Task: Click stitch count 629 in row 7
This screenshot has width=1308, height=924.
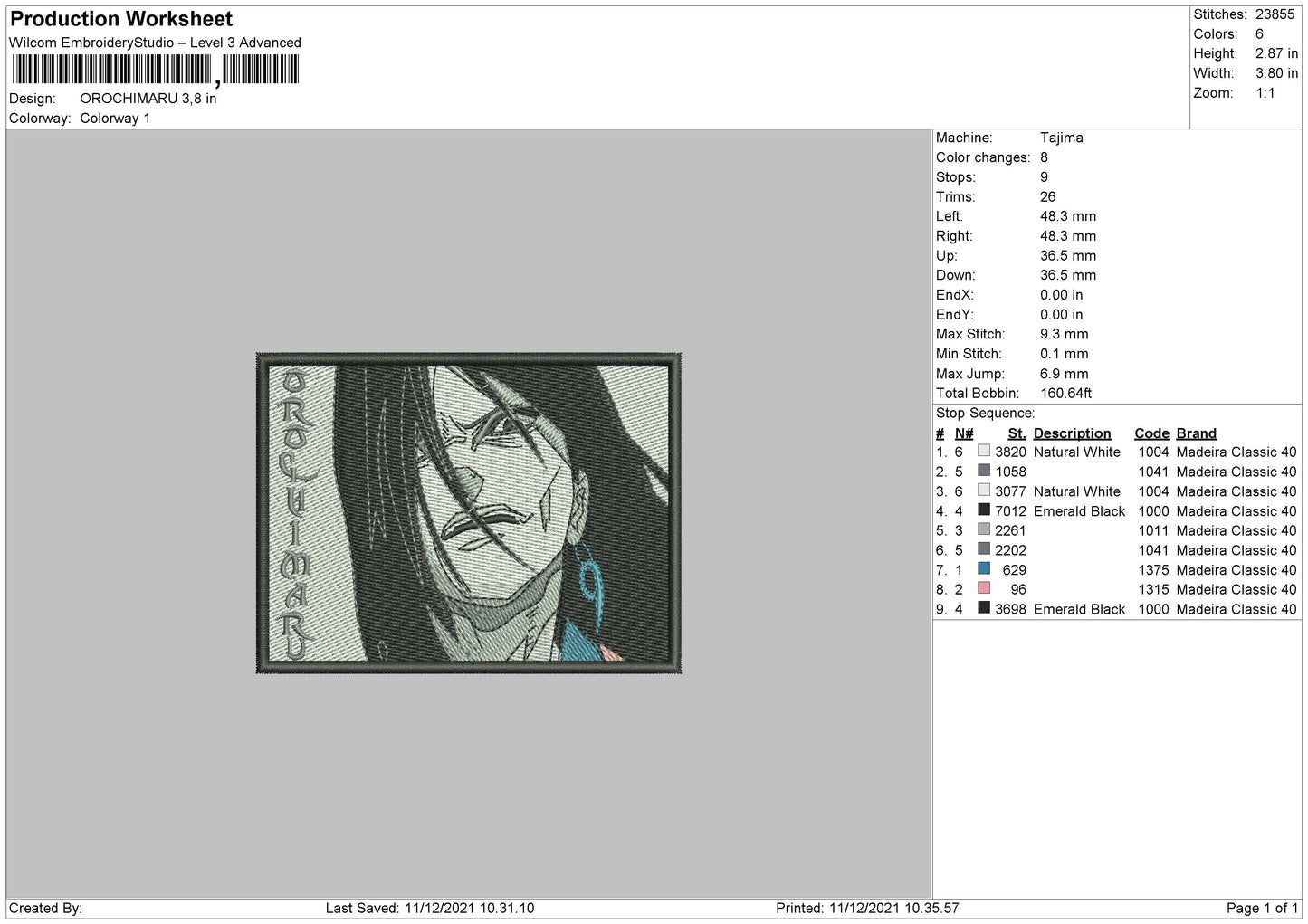Action: point(1015,570)
